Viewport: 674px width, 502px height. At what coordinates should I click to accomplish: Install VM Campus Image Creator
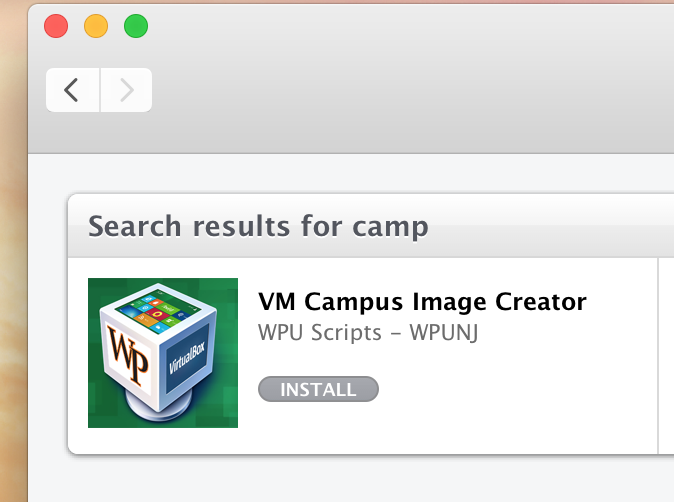pyautogui.click(x=318, y=389)
